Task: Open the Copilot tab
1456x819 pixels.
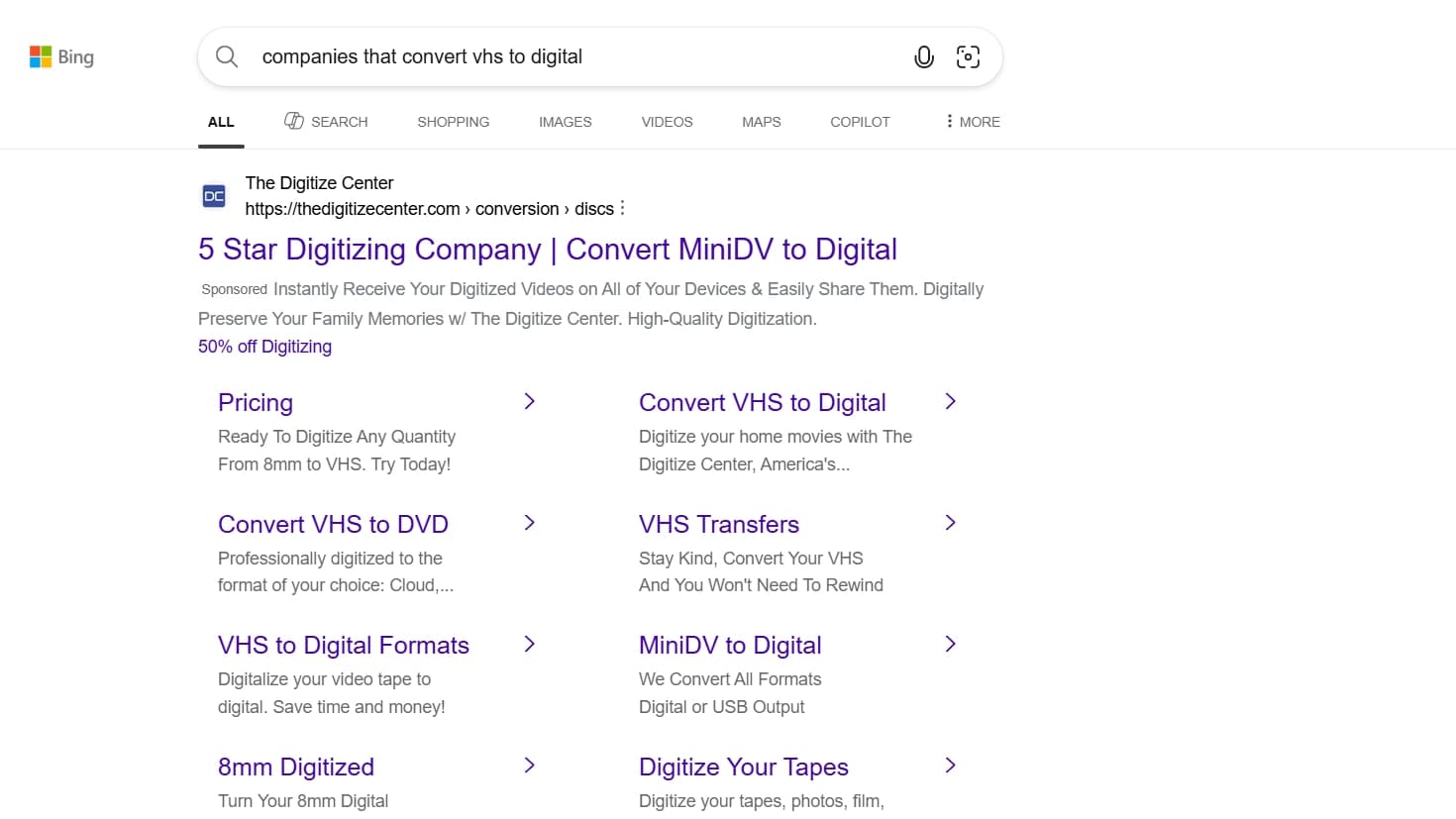Action: 859,121
